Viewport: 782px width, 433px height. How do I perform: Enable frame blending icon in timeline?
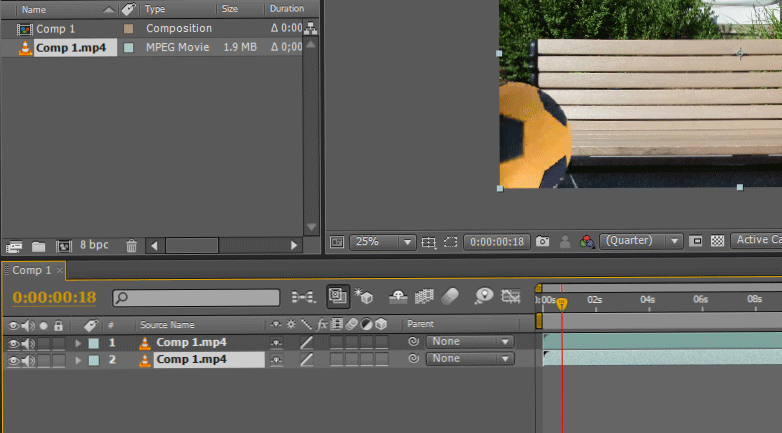pyautogui.click(x=424, y=296)
